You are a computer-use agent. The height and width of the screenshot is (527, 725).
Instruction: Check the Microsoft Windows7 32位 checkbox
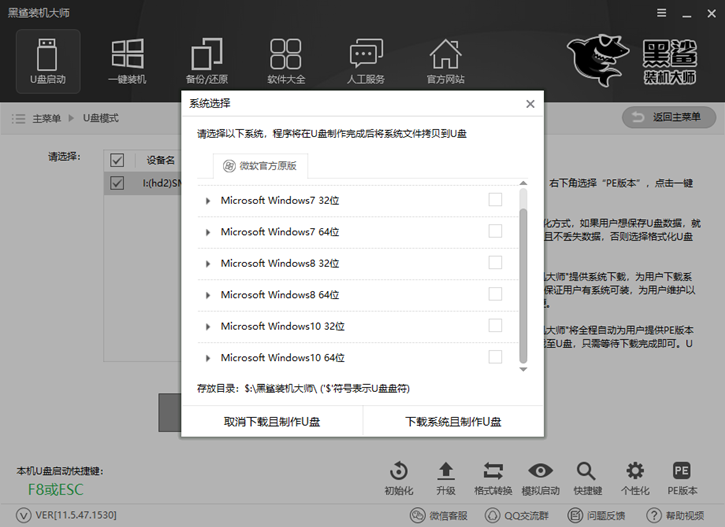[x=495, y=200]
